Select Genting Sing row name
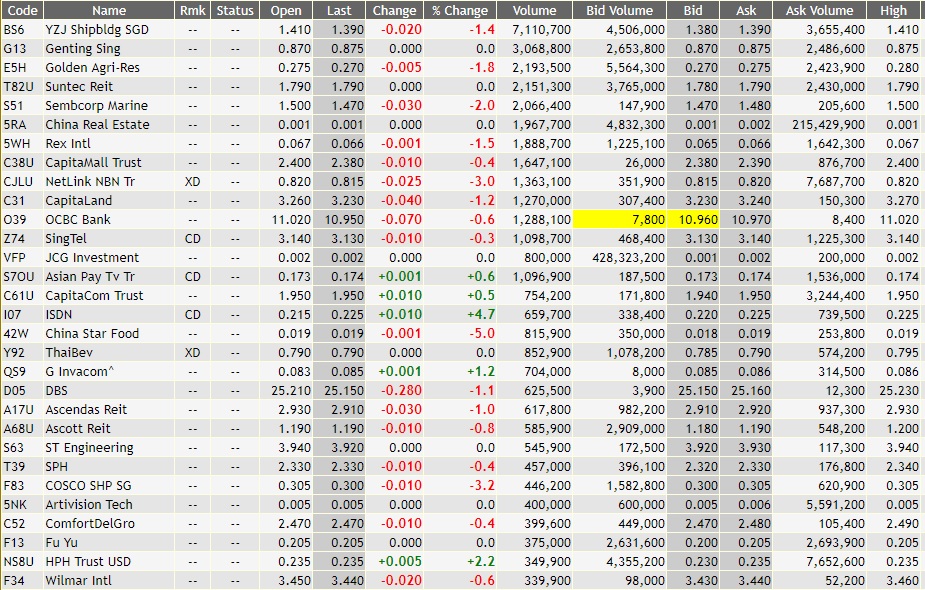The image size is (925, 590). 83,49
